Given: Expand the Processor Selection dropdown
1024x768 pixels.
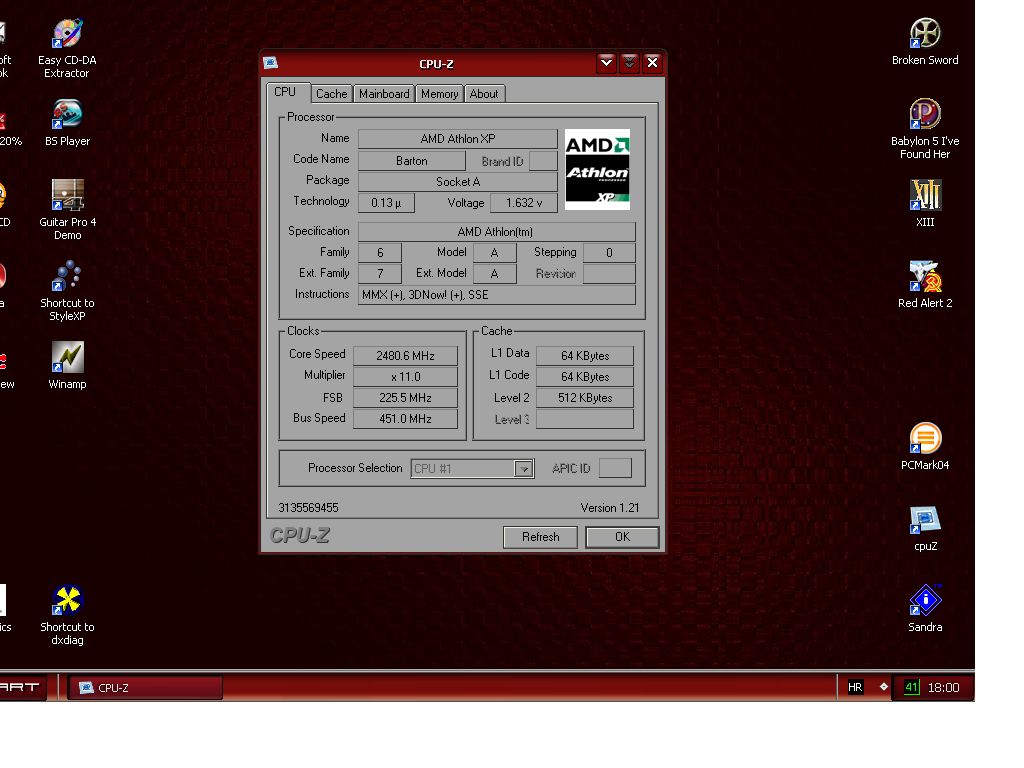Looking at the screenshot, I should [x=523, y=469].
